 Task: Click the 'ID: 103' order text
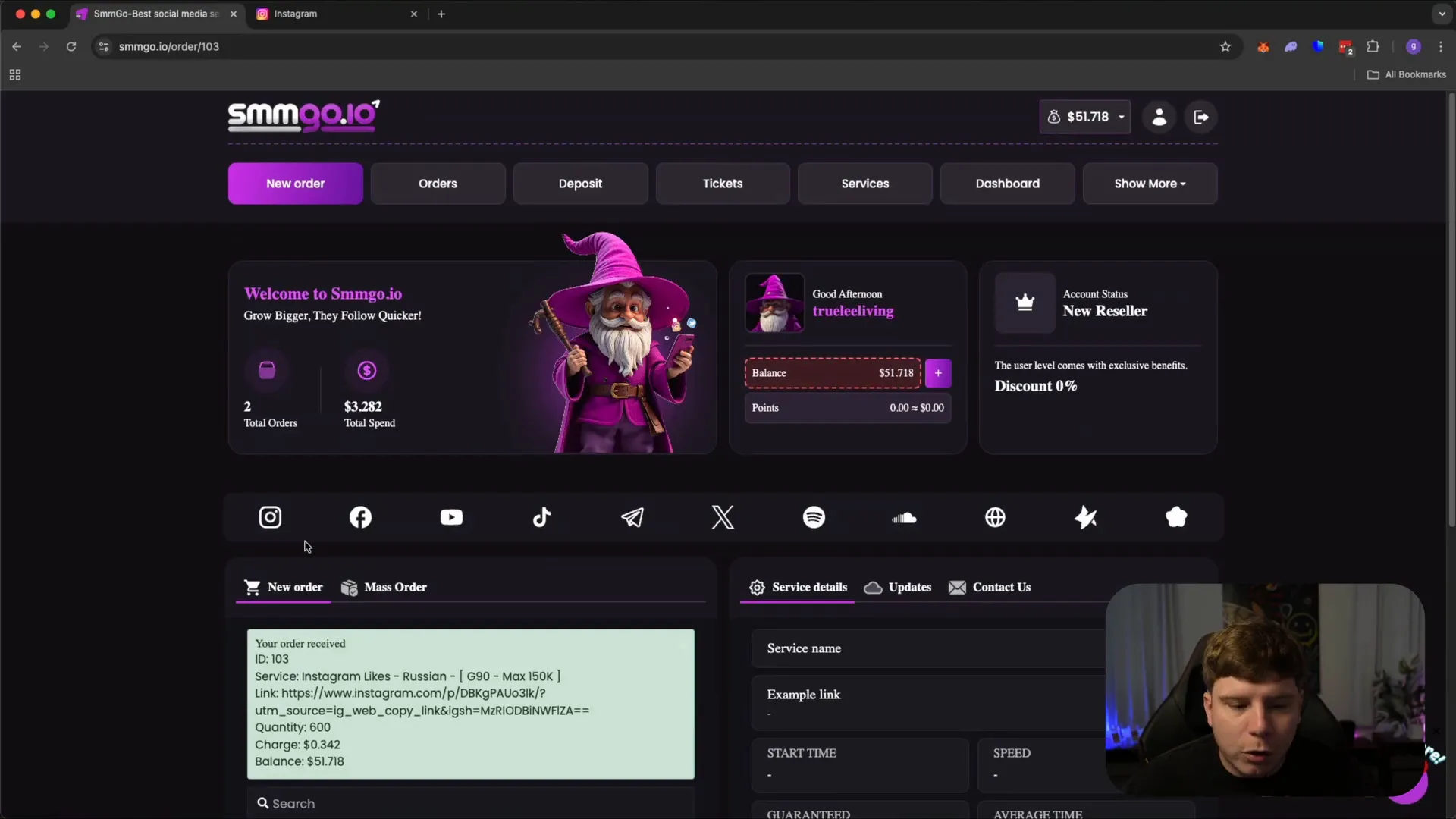271,659
